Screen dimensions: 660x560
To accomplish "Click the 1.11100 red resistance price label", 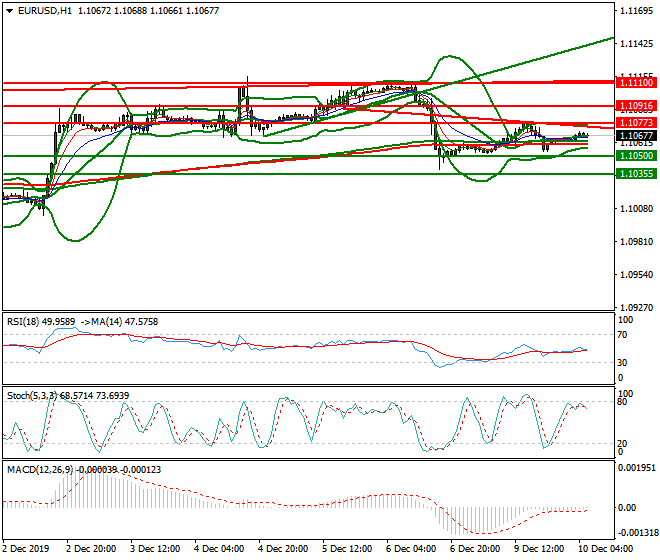I will (636, 83).
